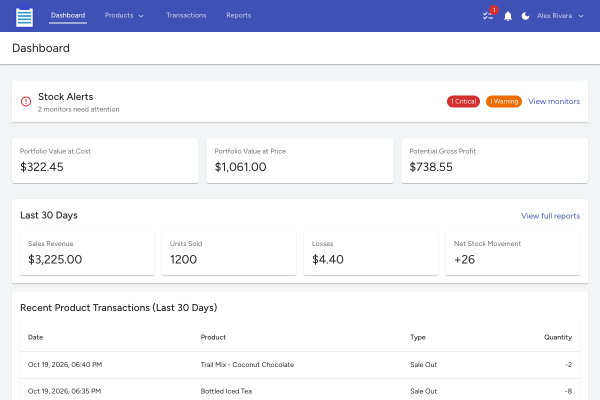Click the $3,225.00 Sales Revenue value
This screenshot has height=400, width=600.
(x=55, y=260)
